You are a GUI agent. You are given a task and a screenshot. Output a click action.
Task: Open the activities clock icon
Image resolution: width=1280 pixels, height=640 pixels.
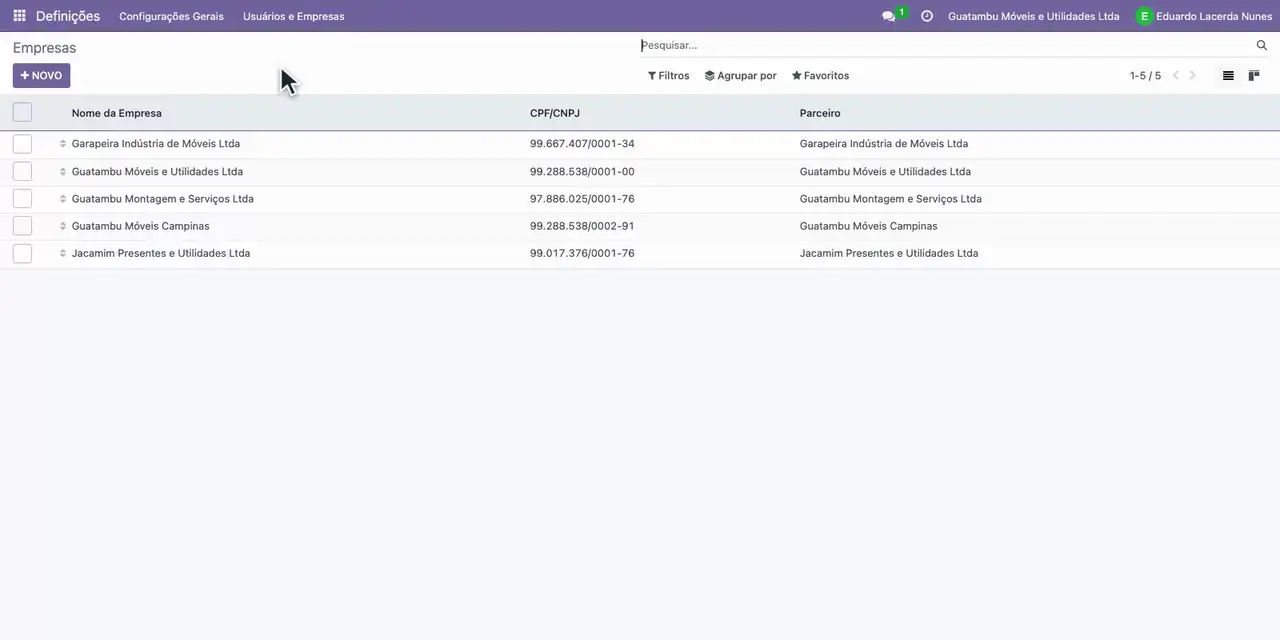(x=927, y=16)
